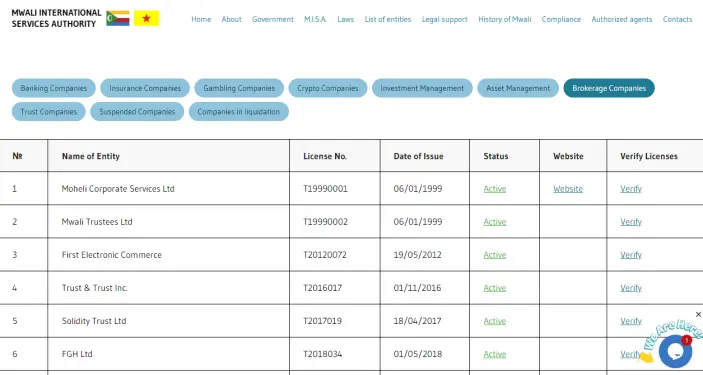Verify license of Trust & Trust Inc.
703x375 pixels.
point(631,288)
